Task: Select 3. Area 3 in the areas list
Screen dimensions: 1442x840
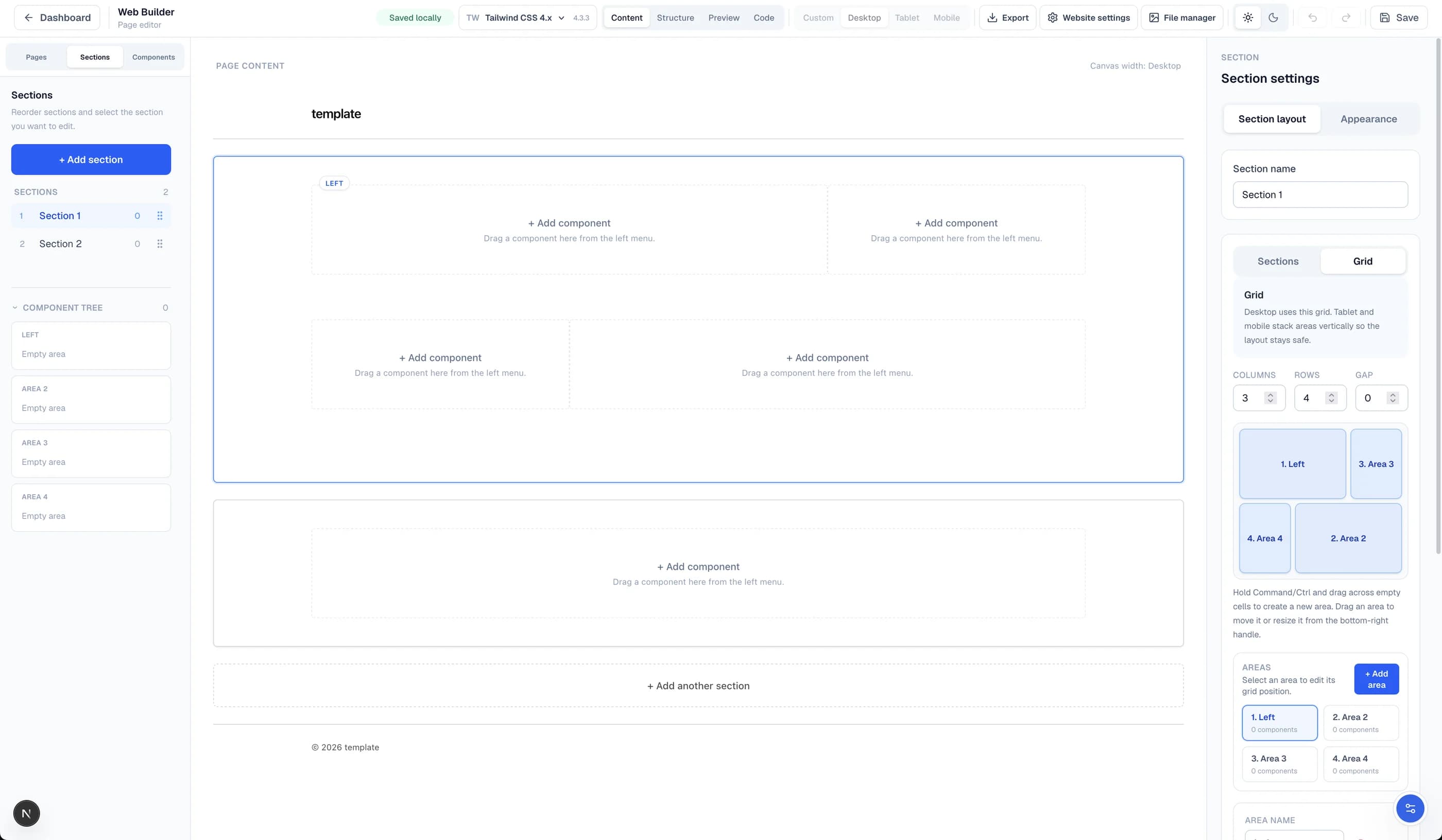Action: pyautogui.click(x=1279, y=764)
